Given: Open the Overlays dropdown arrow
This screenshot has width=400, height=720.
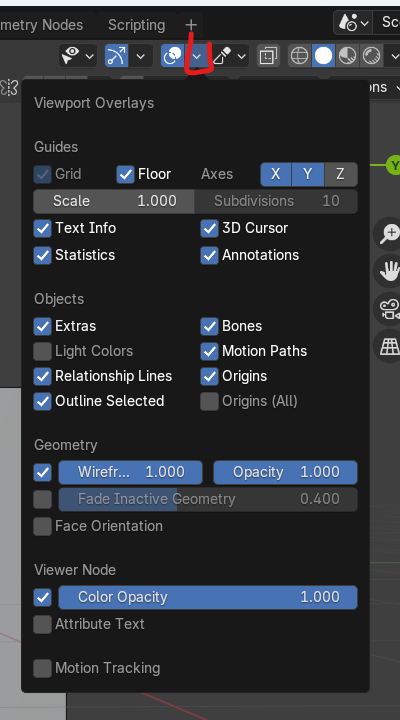Looking at the screenshot, I should (x=197, y=56).
